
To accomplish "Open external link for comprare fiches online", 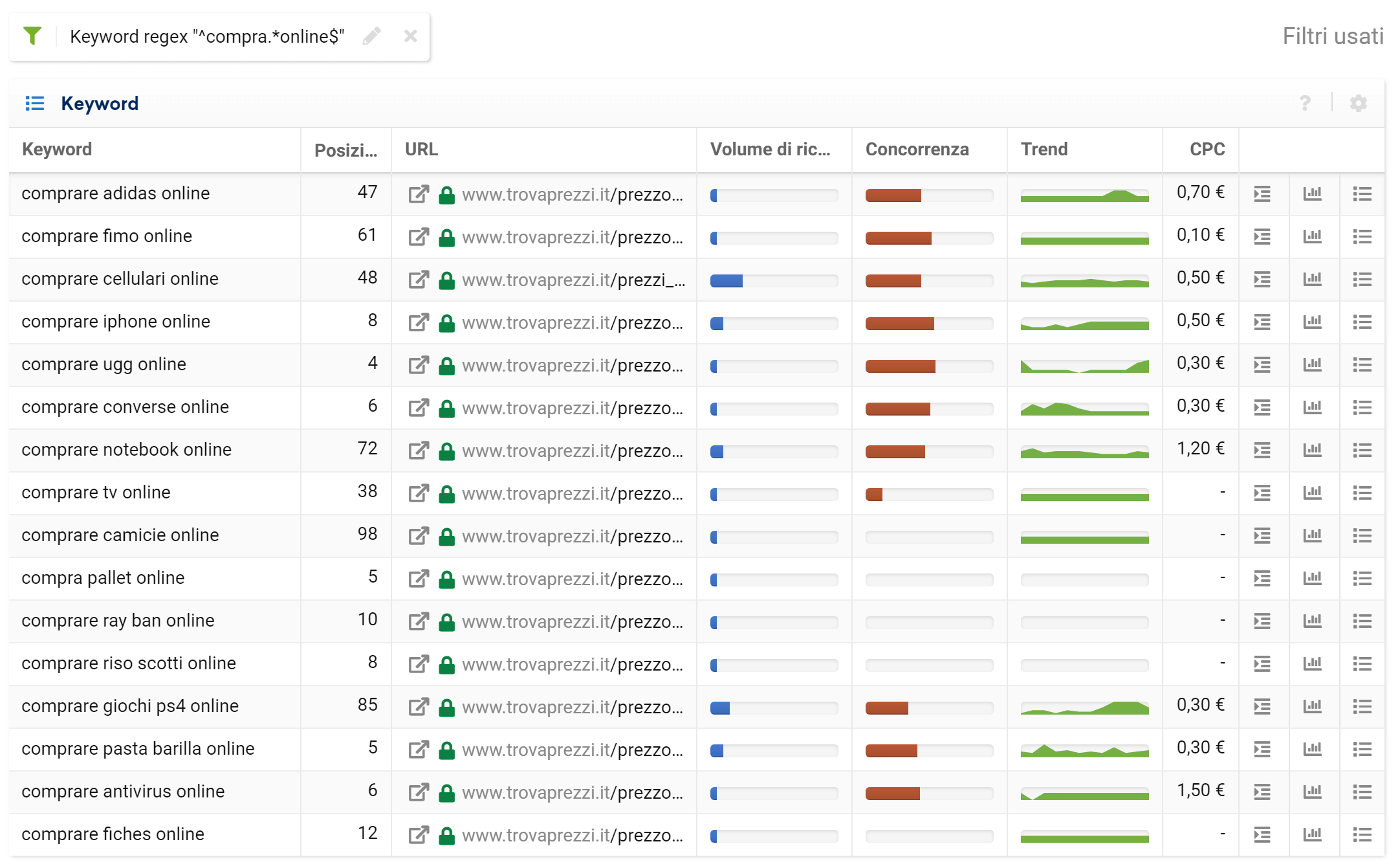I will 419,835.
